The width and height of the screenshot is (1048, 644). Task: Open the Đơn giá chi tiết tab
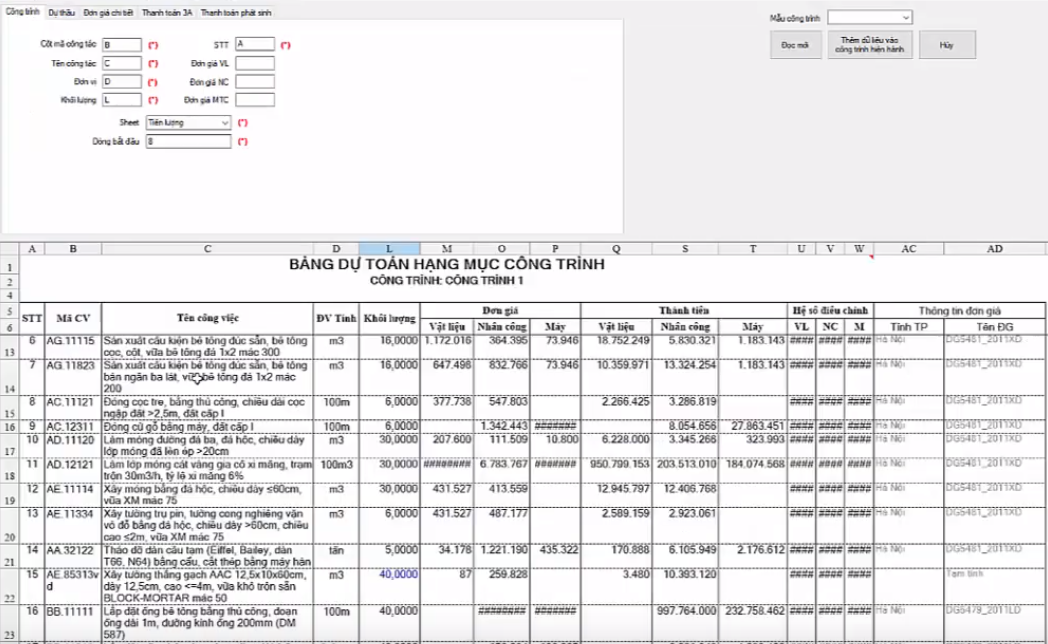click(x=110, y=13)
